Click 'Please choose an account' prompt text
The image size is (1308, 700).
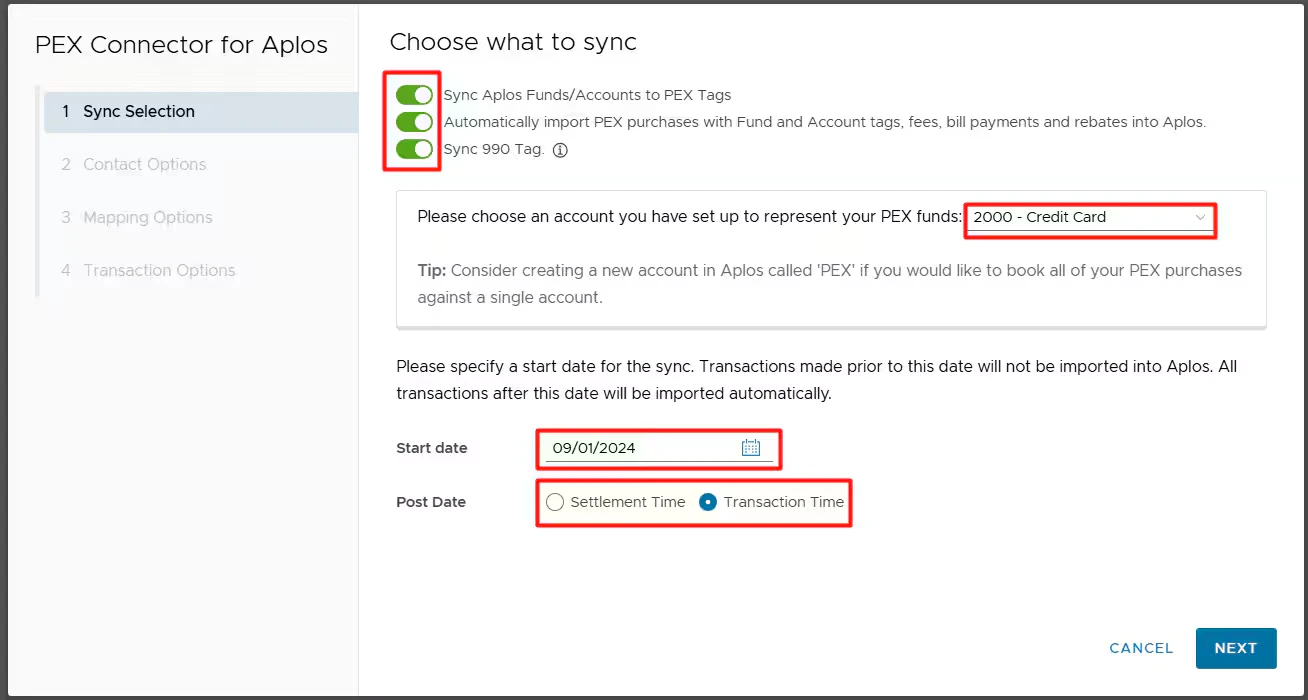tap(689, 216)
